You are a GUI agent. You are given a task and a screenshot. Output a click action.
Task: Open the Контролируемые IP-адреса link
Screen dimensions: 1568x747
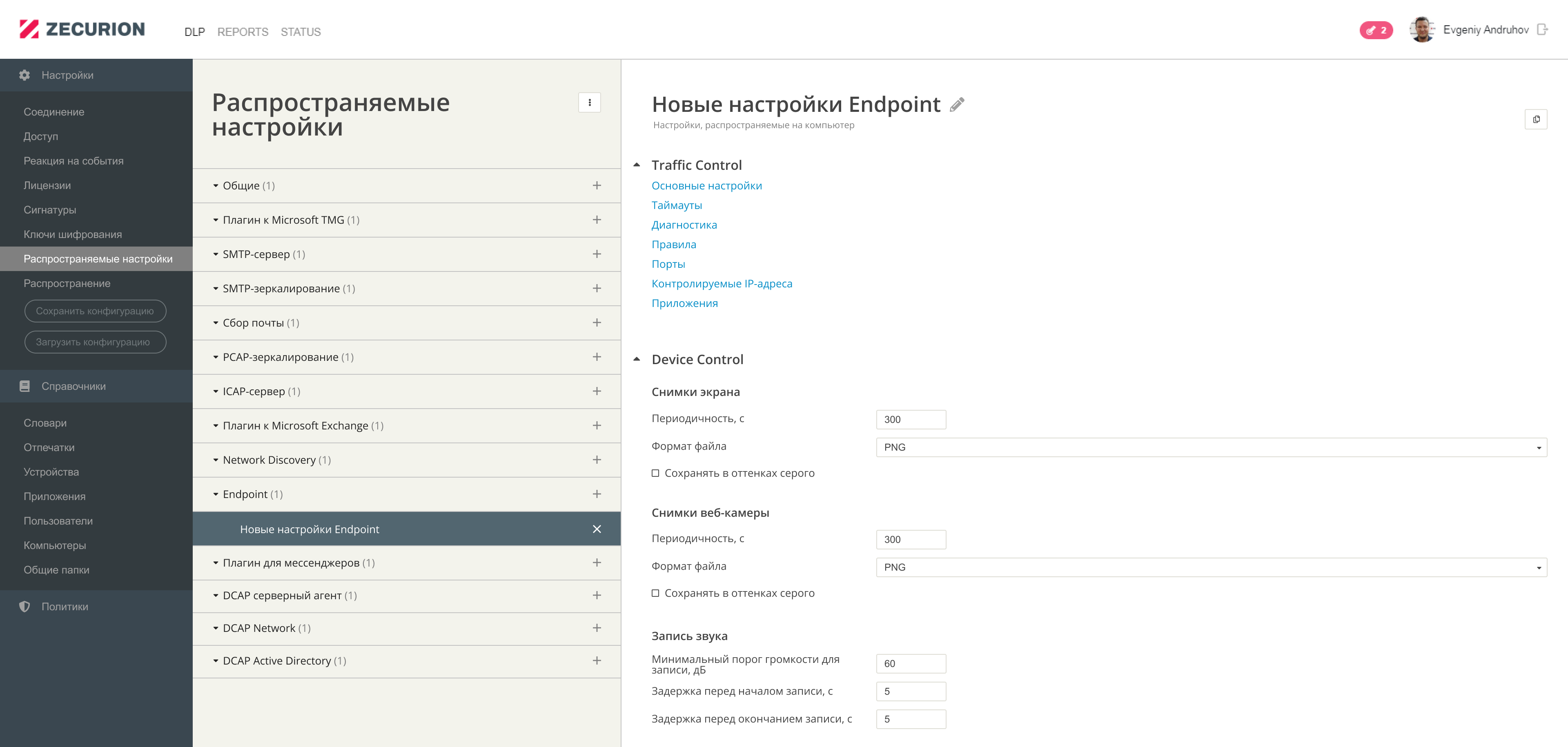coord(721,283)
